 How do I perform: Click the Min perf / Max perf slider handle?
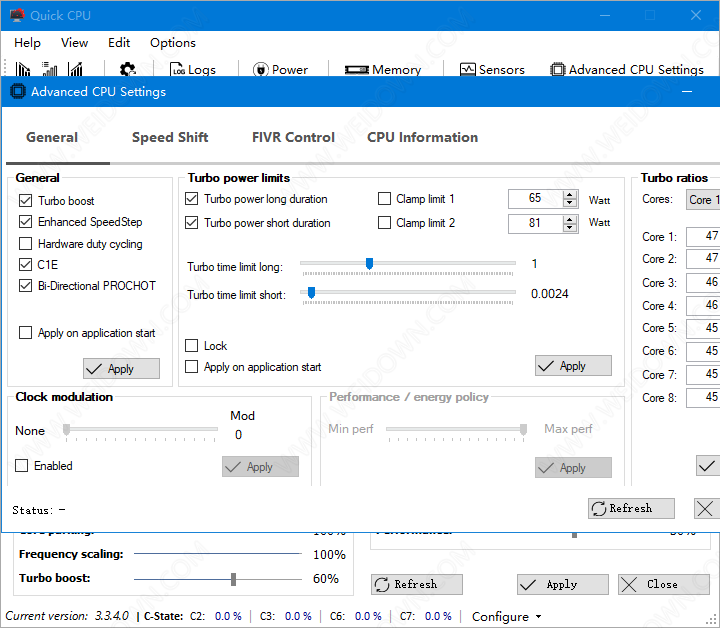coord(523,429)
